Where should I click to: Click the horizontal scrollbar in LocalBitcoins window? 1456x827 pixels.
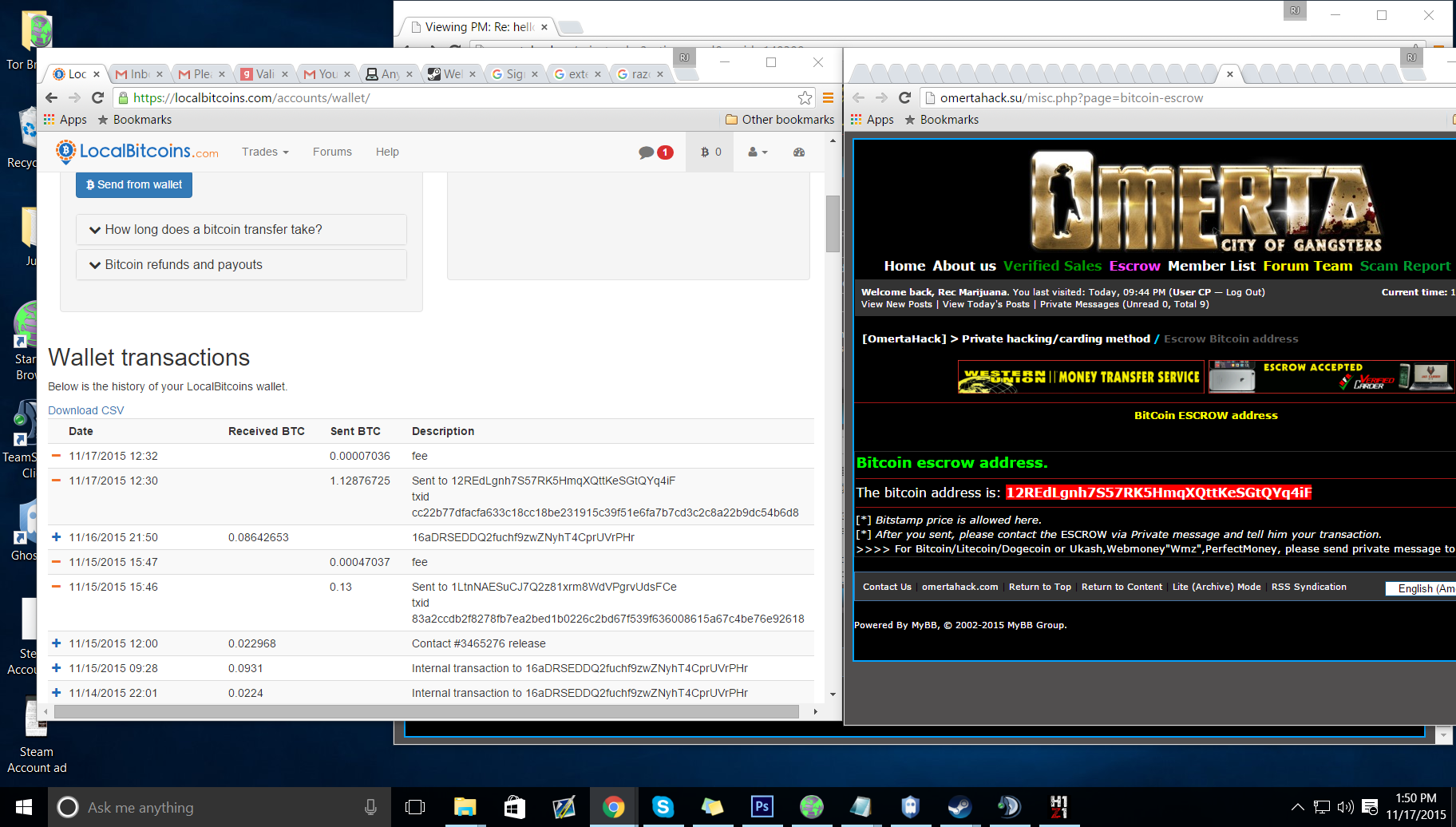[426, 711]
